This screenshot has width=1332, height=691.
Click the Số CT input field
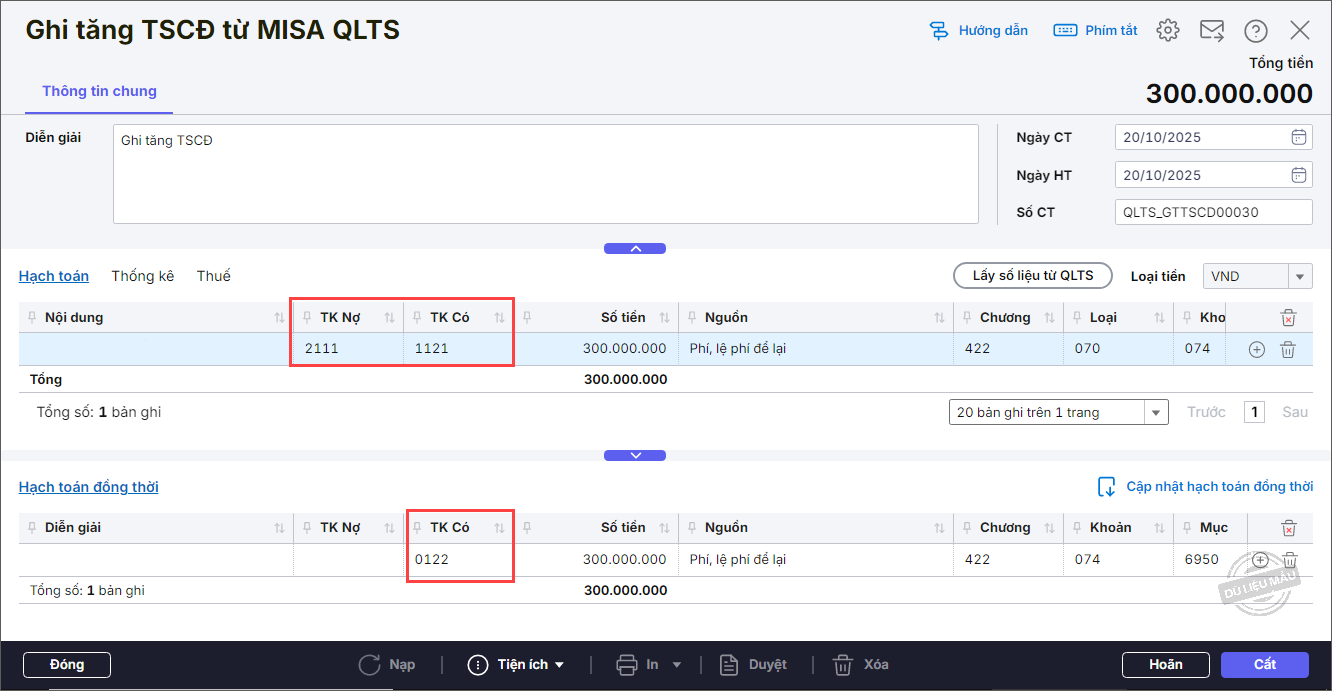coord(1213,212)
